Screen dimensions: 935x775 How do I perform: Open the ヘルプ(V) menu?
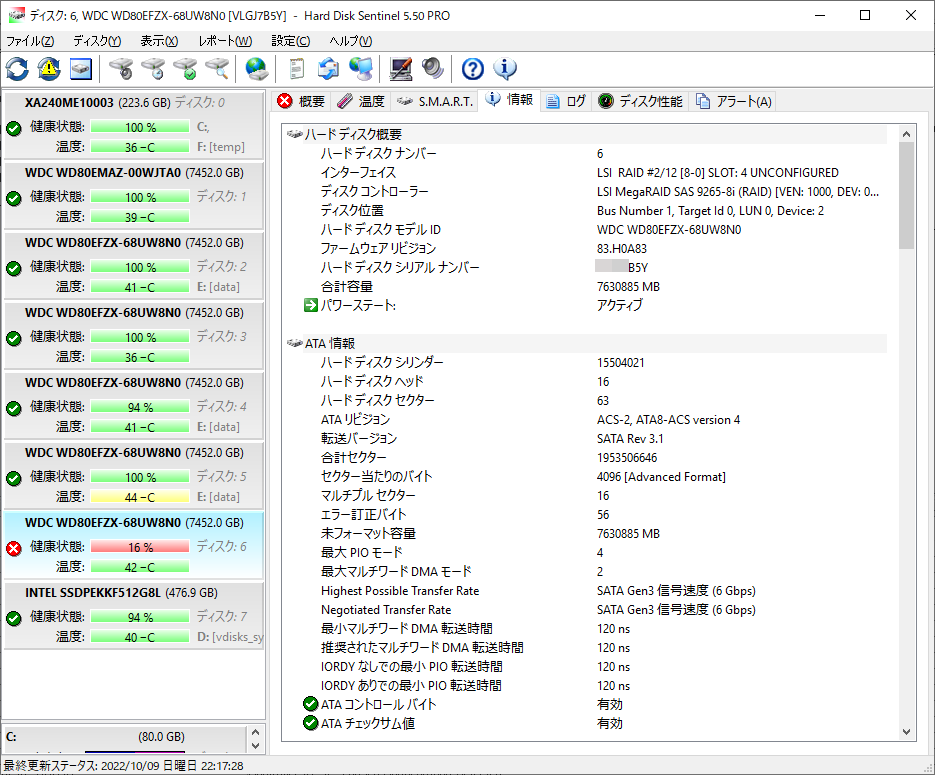tap(351, 41)
